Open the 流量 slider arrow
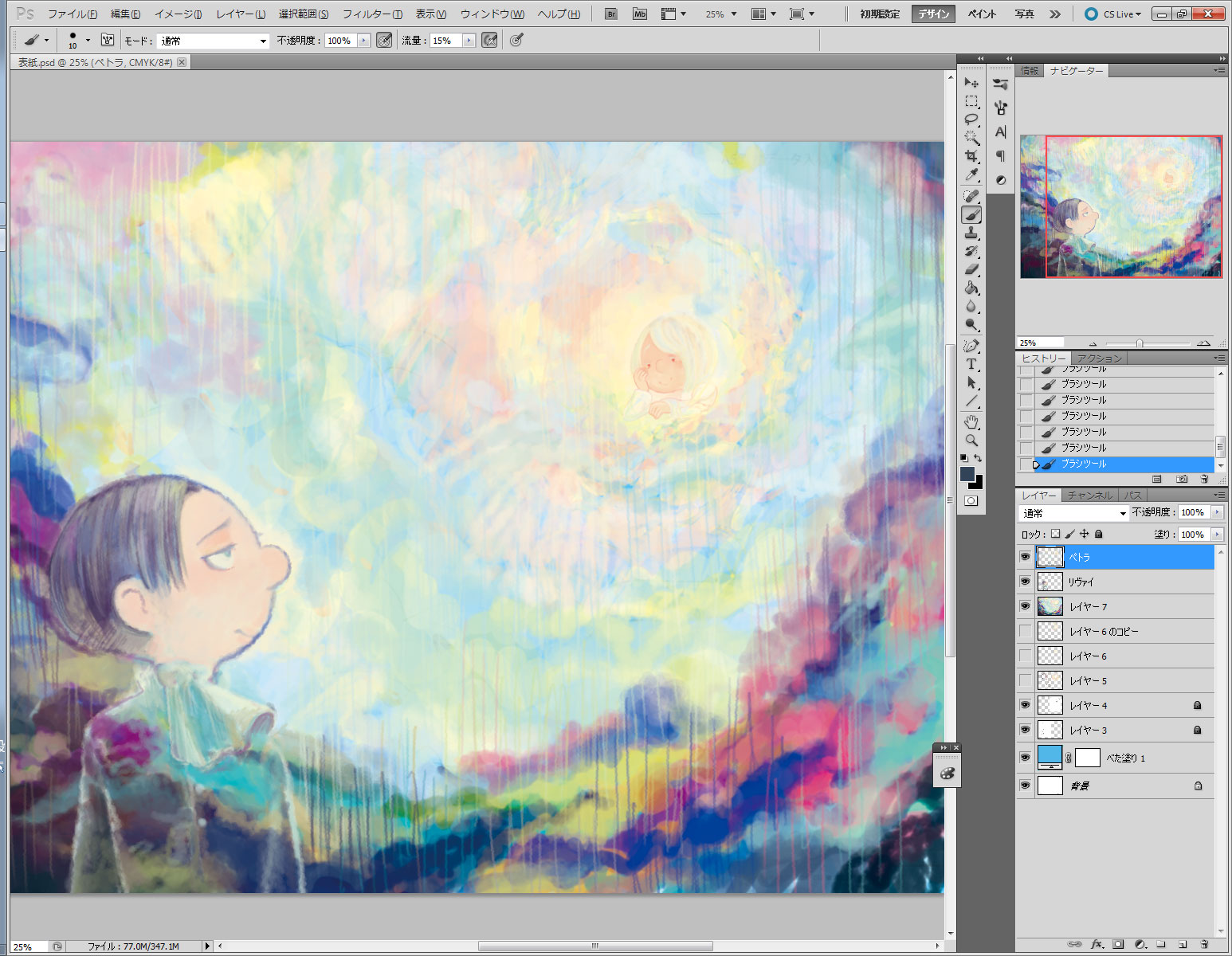Screen dimensions: 1232x956 pos(469,41)
